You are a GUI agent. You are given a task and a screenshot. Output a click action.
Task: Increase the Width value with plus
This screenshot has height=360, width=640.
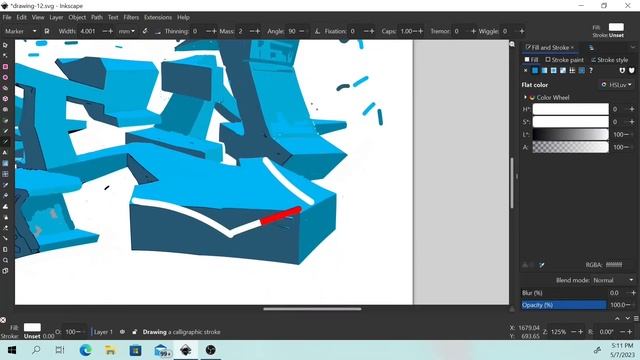(111, 31)
